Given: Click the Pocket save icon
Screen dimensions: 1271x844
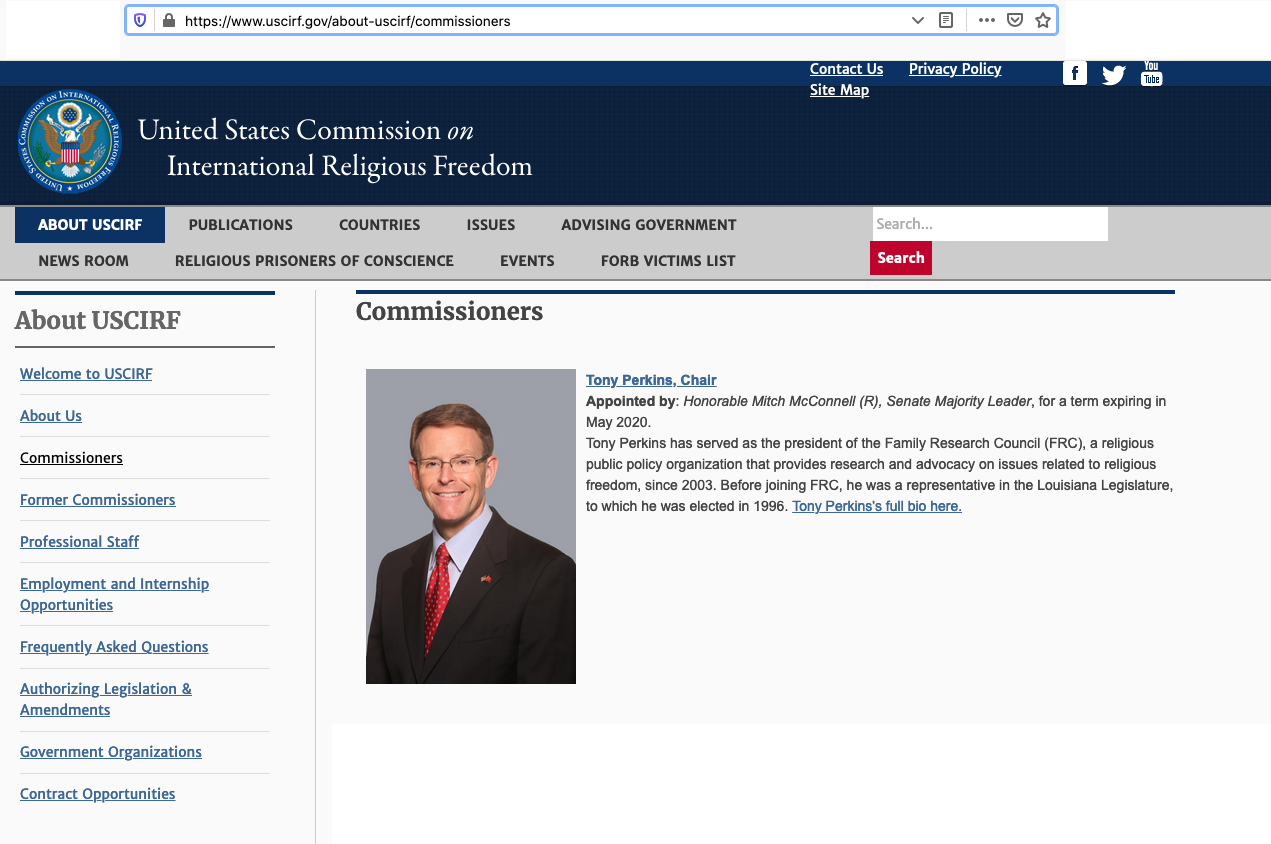Looking at the screenshot, I should pyautogui.click(x=1014, y=20).
